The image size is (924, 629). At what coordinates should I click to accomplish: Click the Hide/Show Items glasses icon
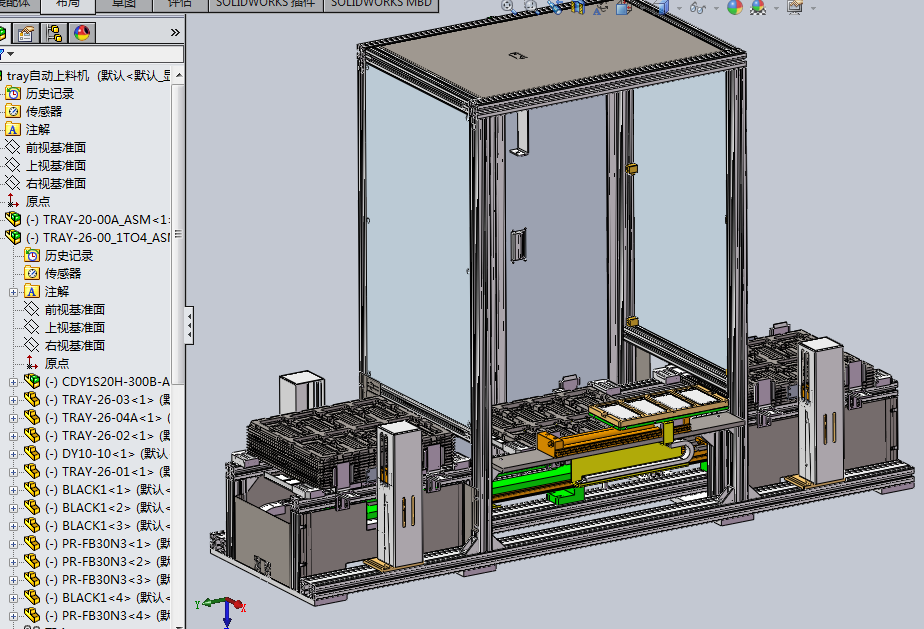click(698, 7)
